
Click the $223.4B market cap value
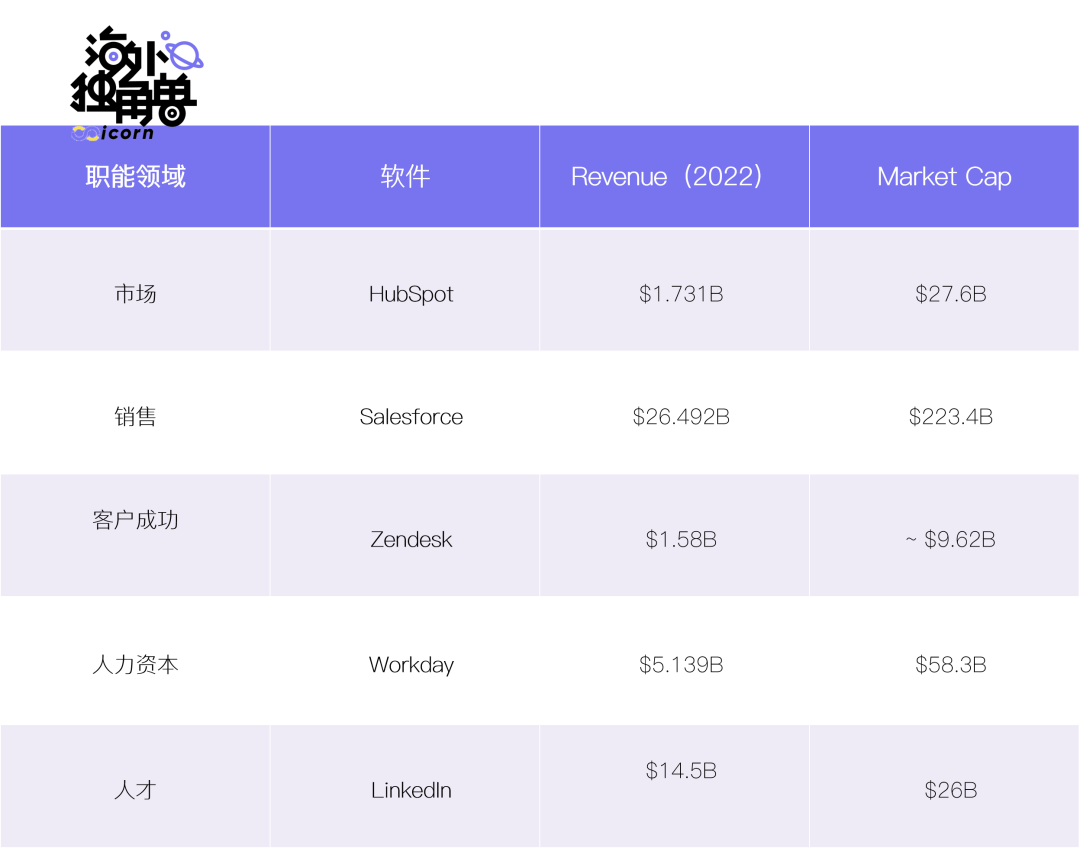click(x=951, y=417)
